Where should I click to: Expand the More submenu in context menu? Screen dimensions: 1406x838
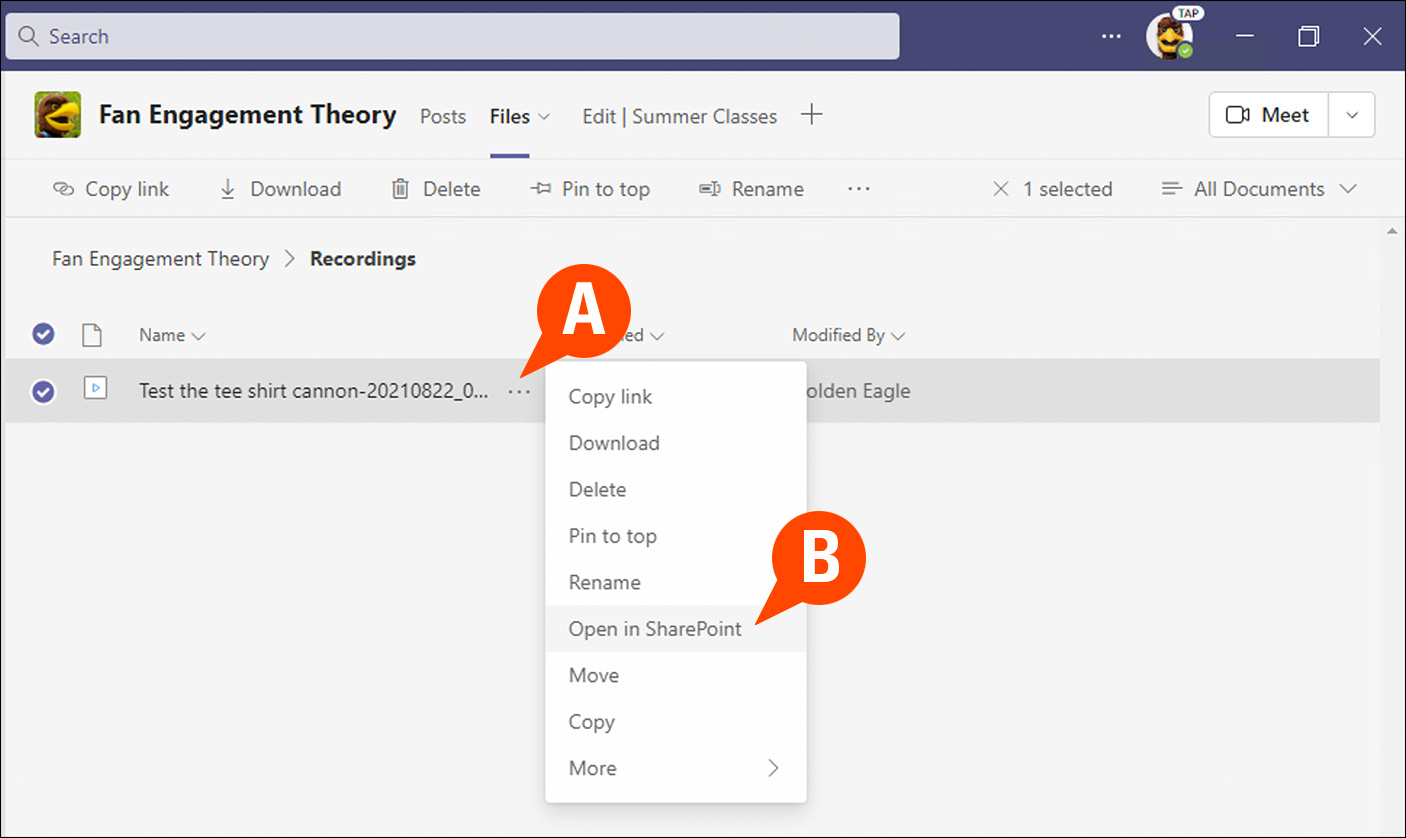pyautogui.click(x=773, y=768)
